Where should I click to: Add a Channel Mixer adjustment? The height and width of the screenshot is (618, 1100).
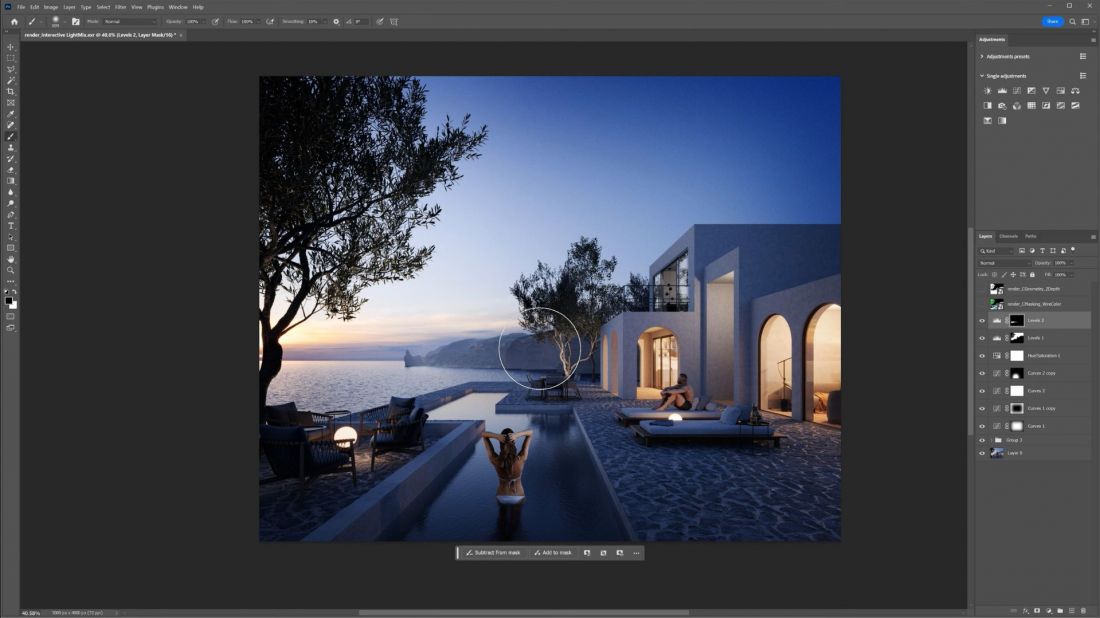click(1017, 105)
